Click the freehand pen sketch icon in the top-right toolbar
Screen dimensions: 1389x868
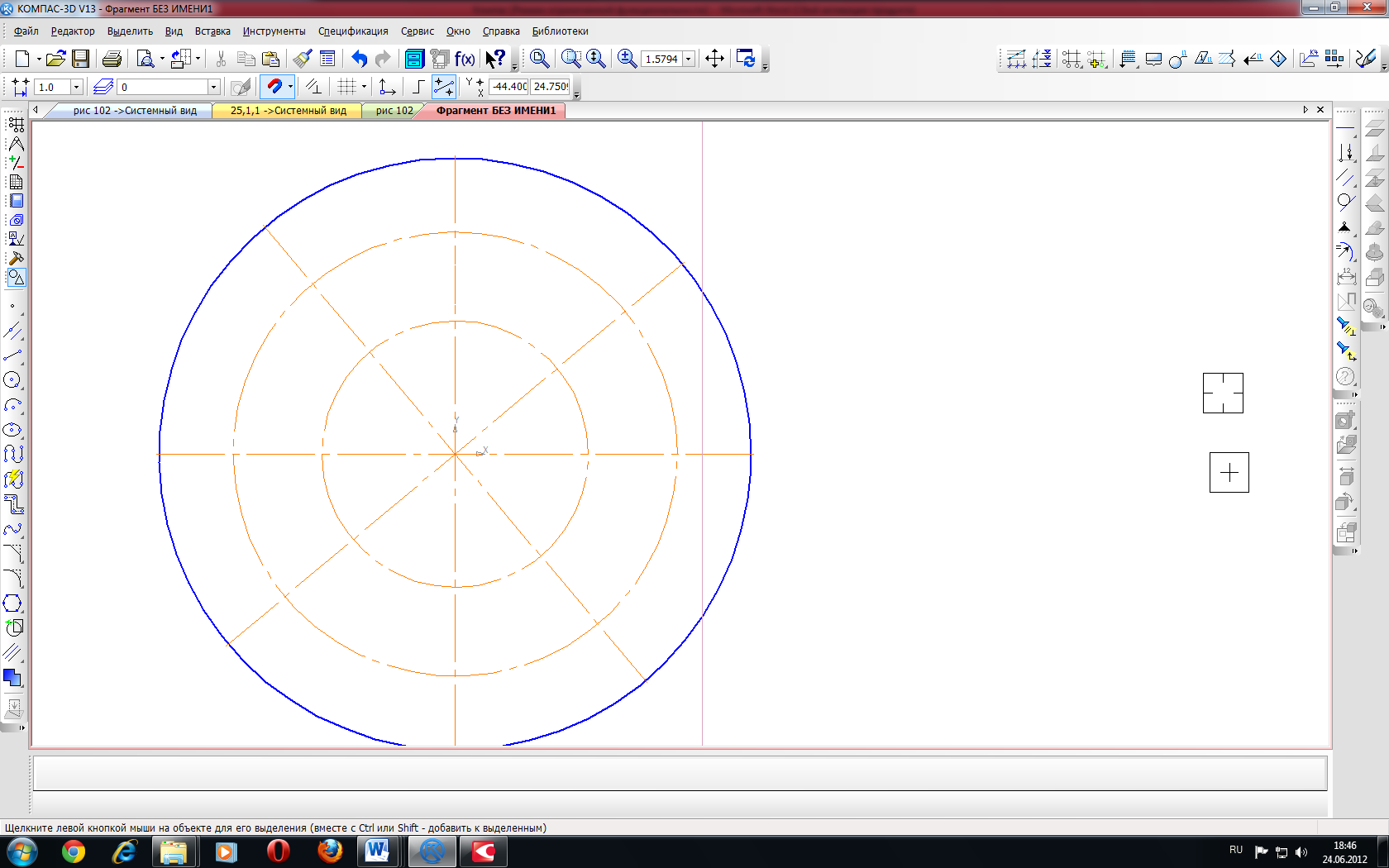coord(1366,59)
